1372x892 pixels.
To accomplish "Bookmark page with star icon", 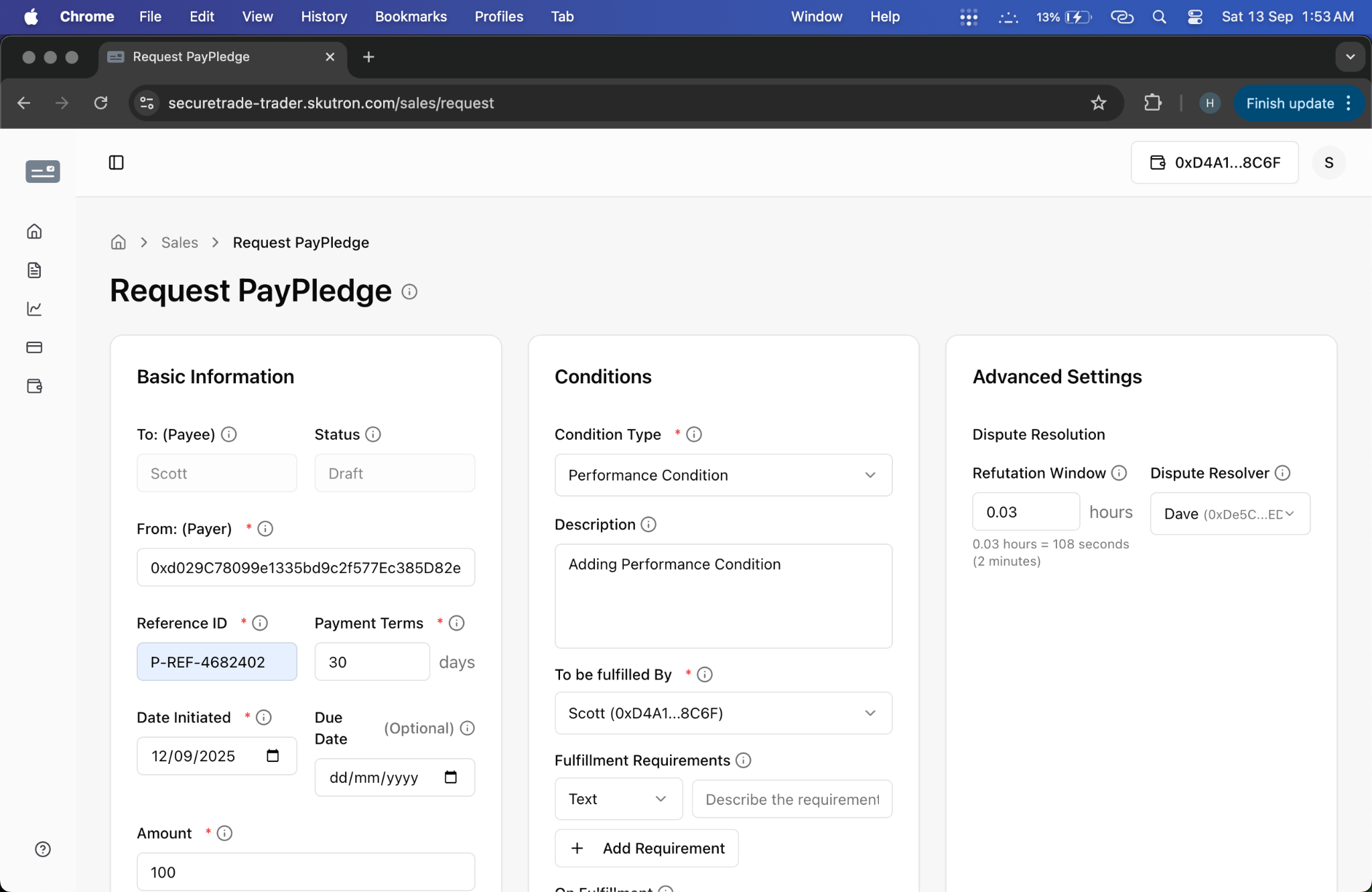I will pos(1099,103).
